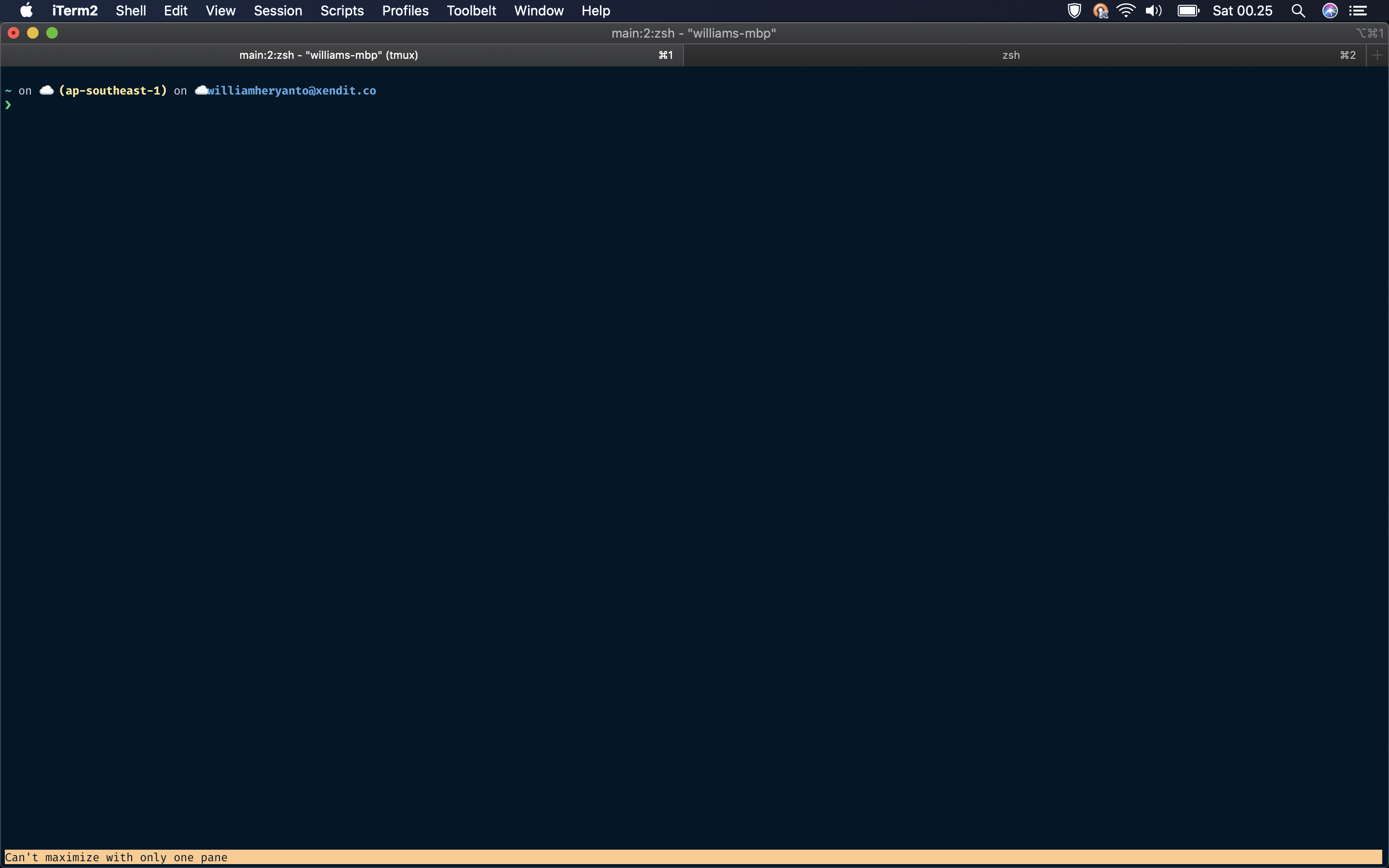Open the volume control in the menu bar
Viewport: 1389px width, 868px height.
pyautogui.click(x=1154, y=10)
